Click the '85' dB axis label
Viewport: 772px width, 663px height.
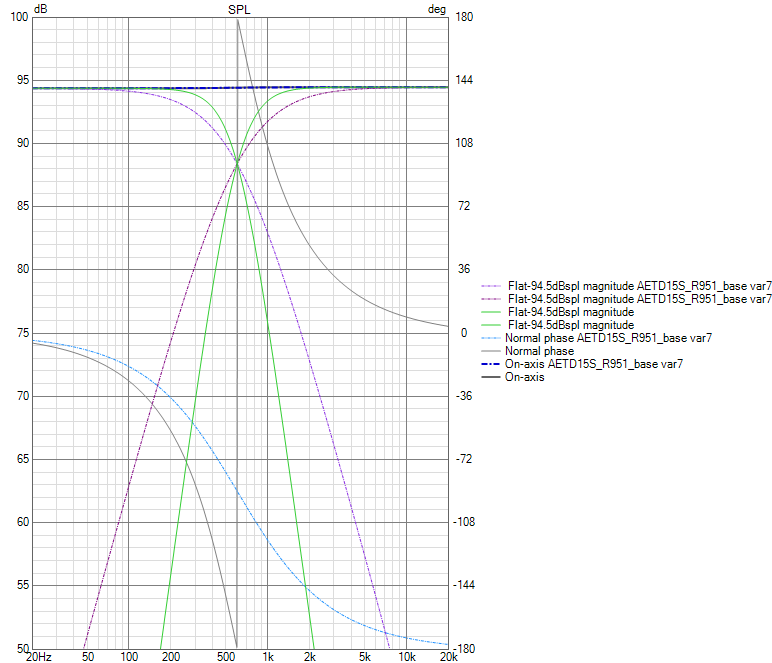(23, 206)
